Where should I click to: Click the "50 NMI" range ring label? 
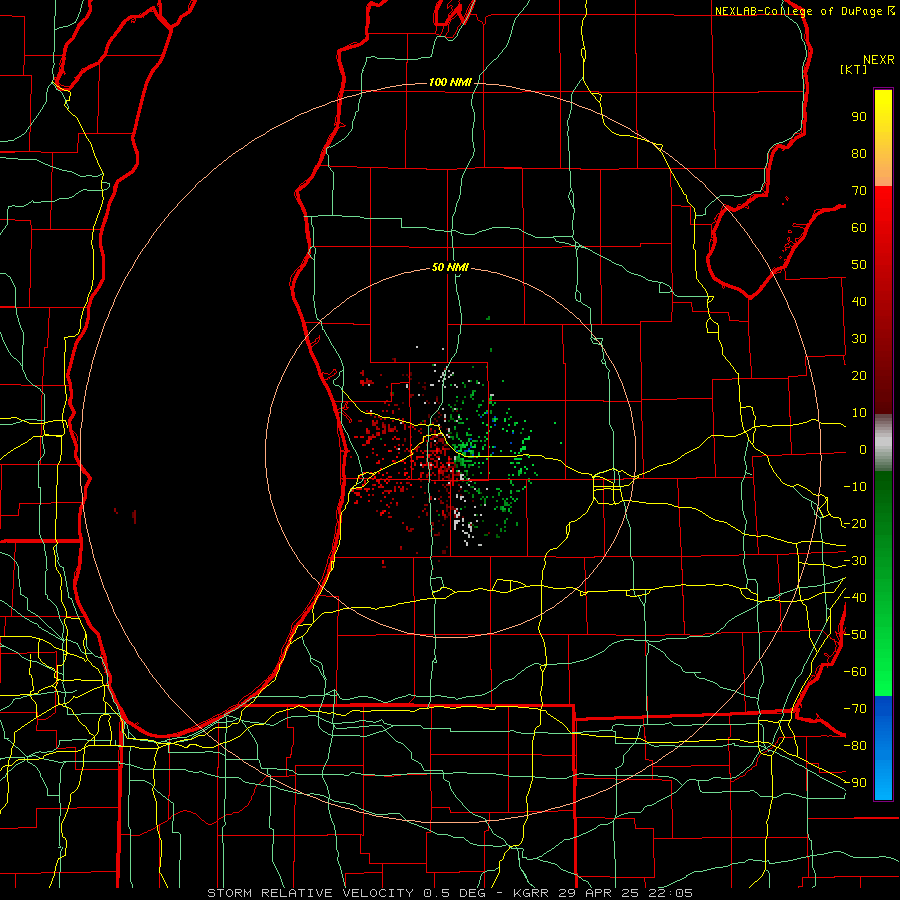click(x=450, y=267)
